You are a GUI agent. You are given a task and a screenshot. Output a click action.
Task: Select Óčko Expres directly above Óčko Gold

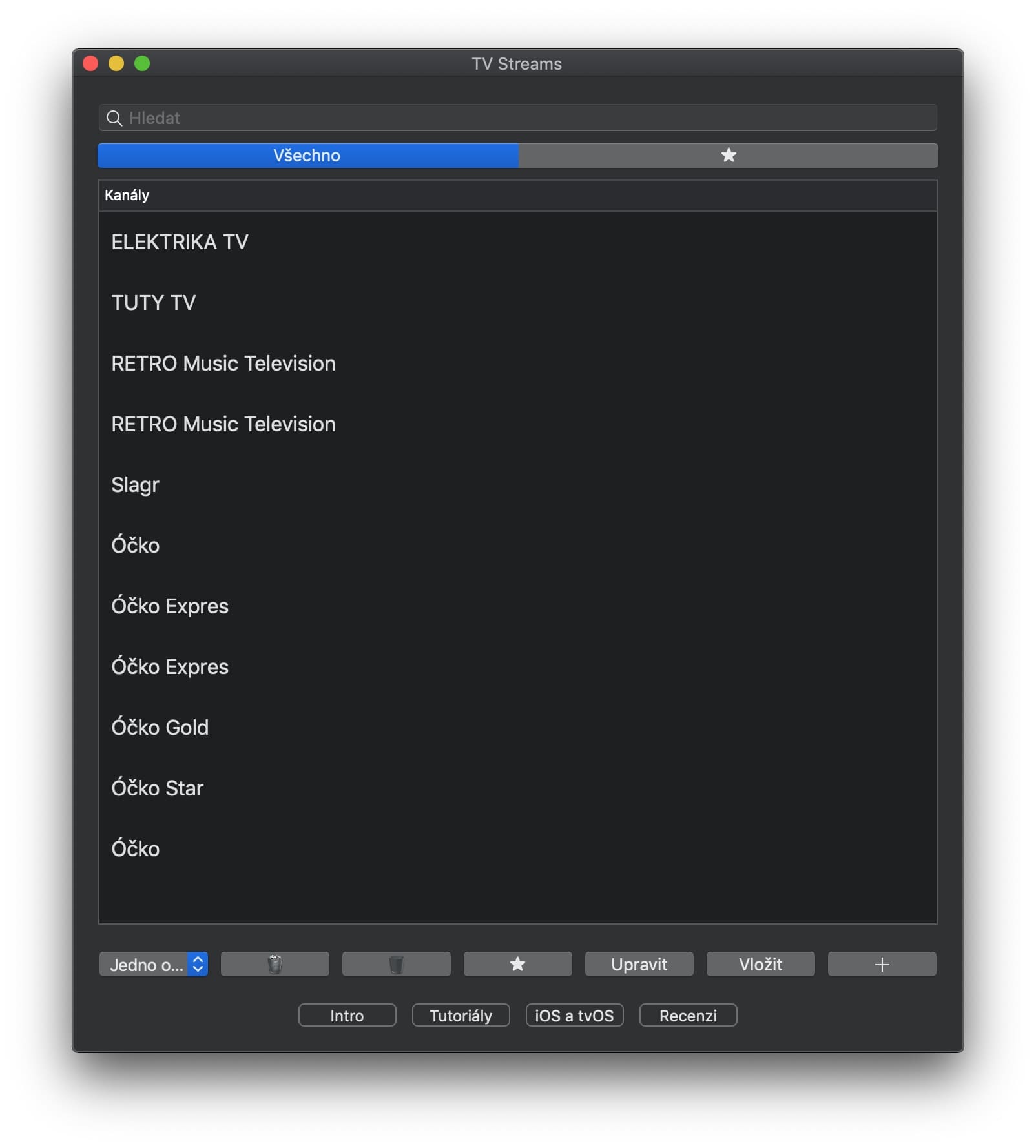click(x=517, y=667)
